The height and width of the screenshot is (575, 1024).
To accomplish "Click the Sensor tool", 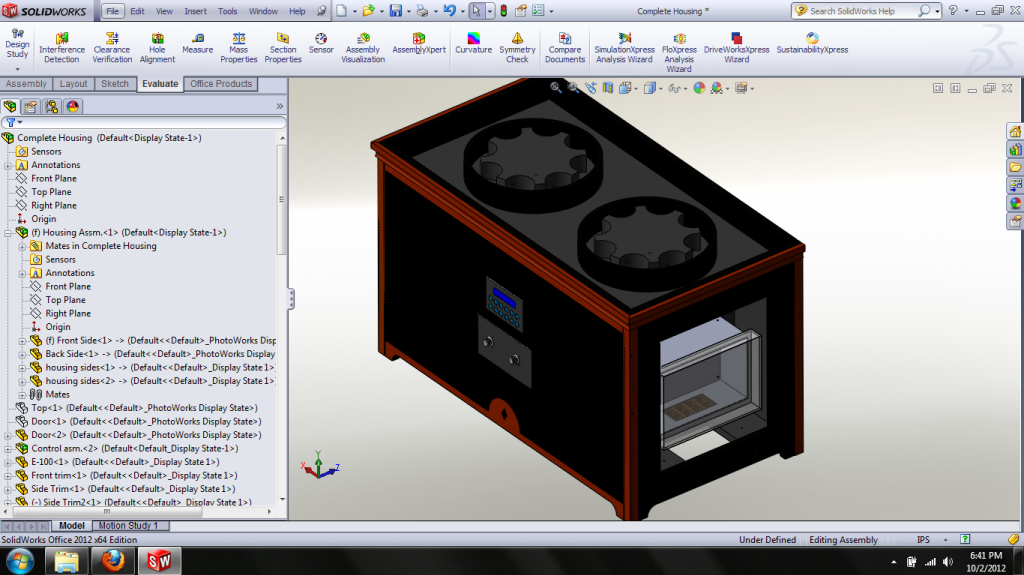I will click(321, 44).
